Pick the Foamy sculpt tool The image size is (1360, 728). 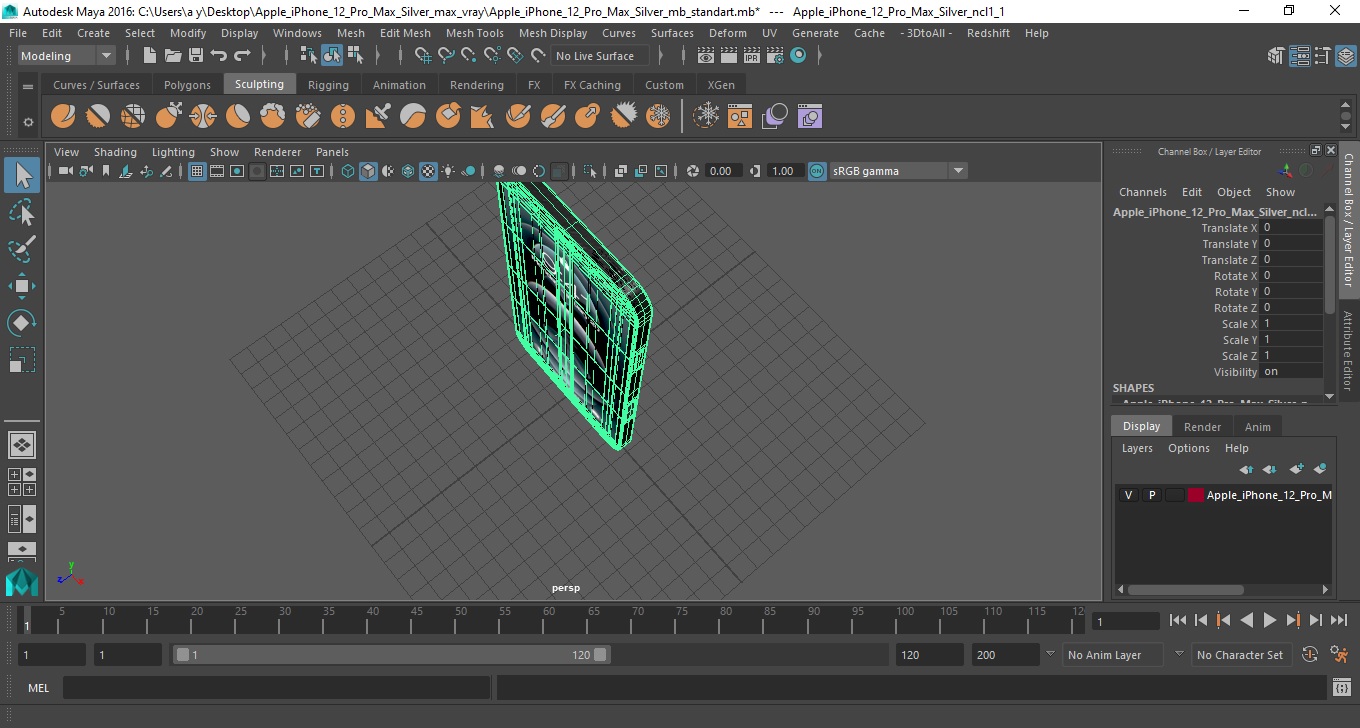pyautogui.click(x=273, y=116)
